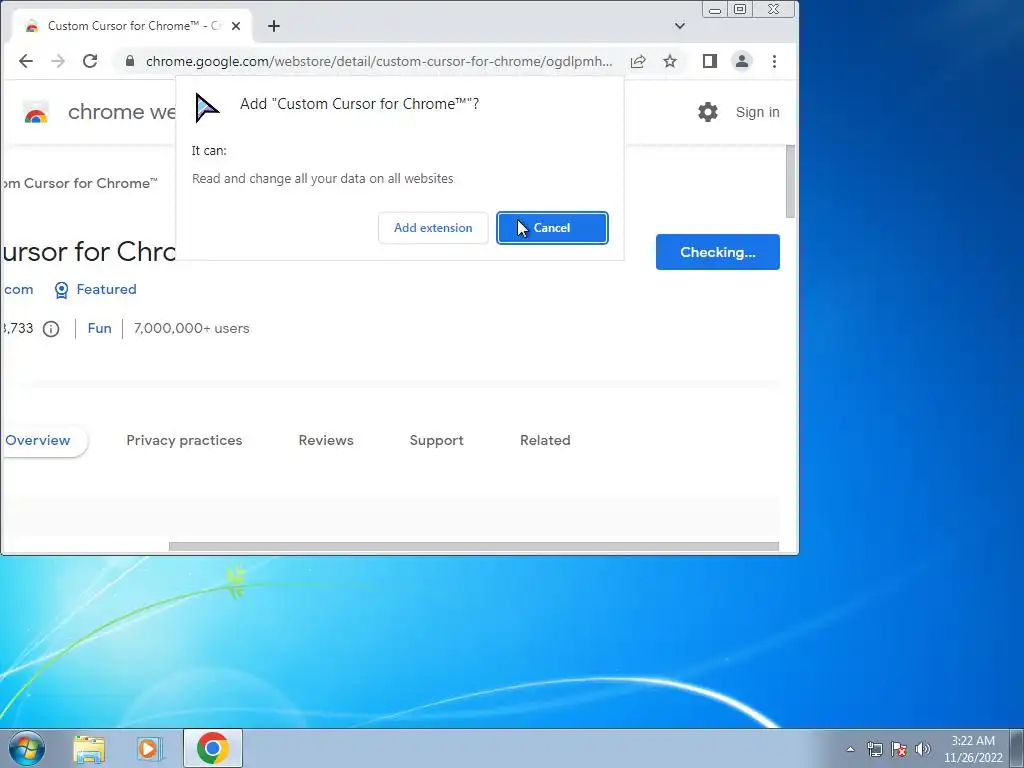Switch to the Privacy practices tab
The image size is (1024, 768).
[184, 440]
